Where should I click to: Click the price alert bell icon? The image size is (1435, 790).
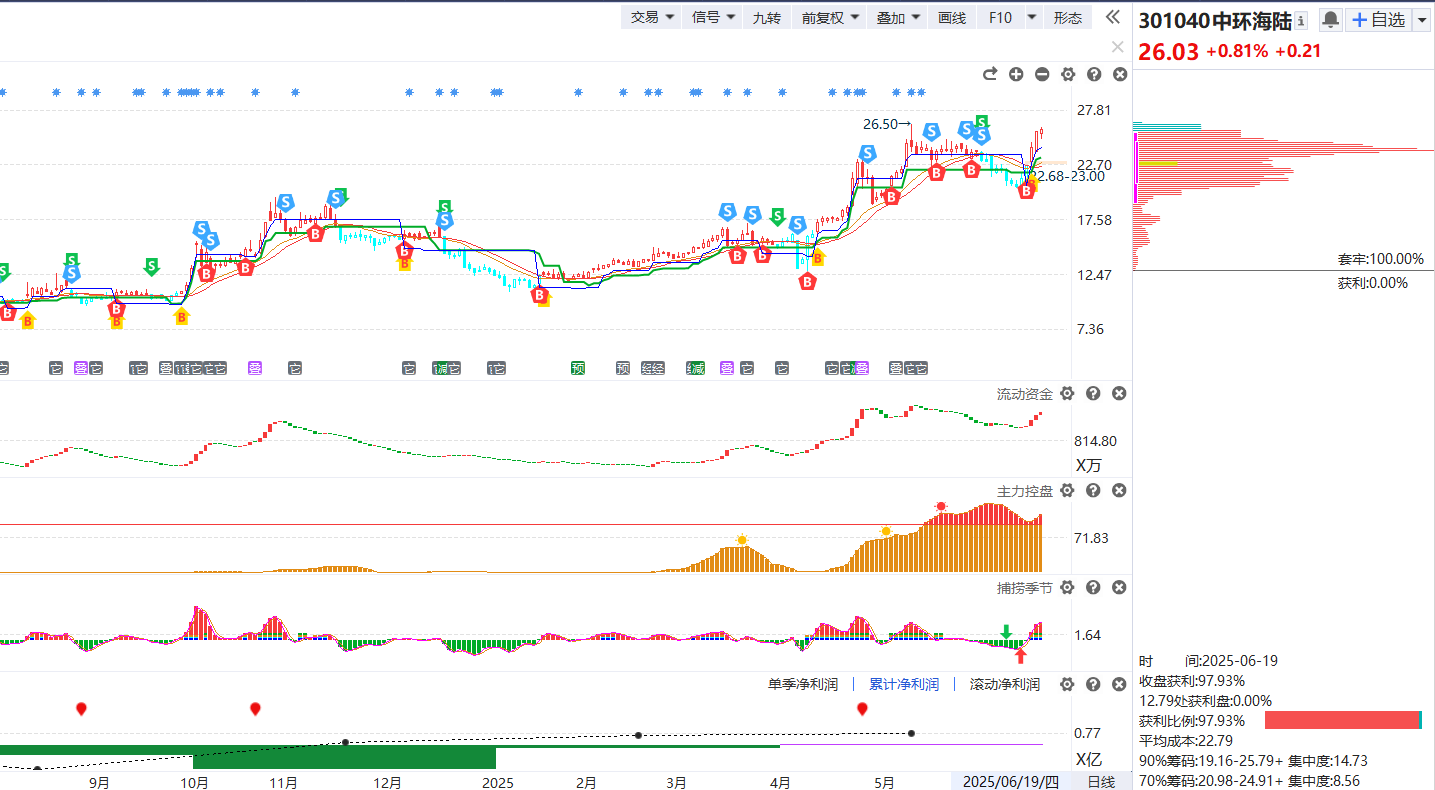coord(1330,20)
